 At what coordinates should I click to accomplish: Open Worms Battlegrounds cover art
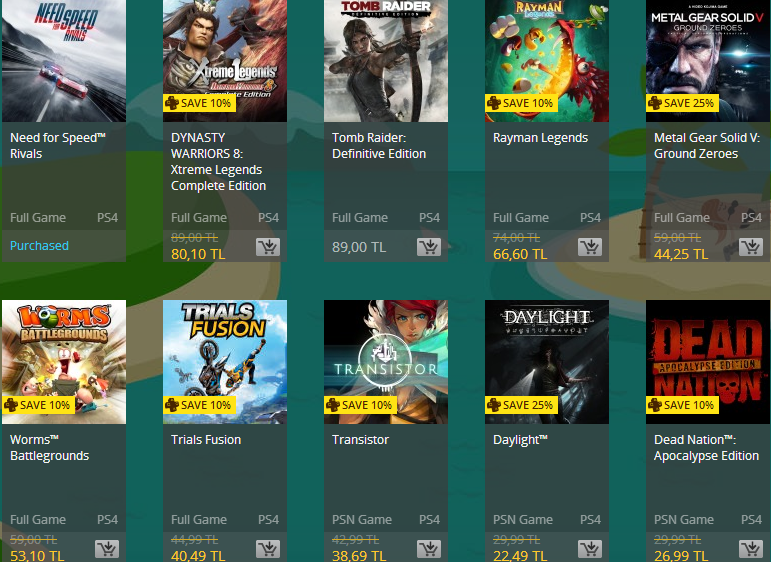(64, 362)
